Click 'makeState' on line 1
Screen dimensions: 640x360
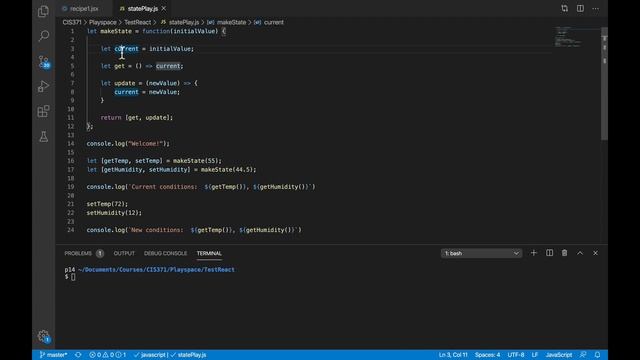pyautogui.click(x=116, y=31)
